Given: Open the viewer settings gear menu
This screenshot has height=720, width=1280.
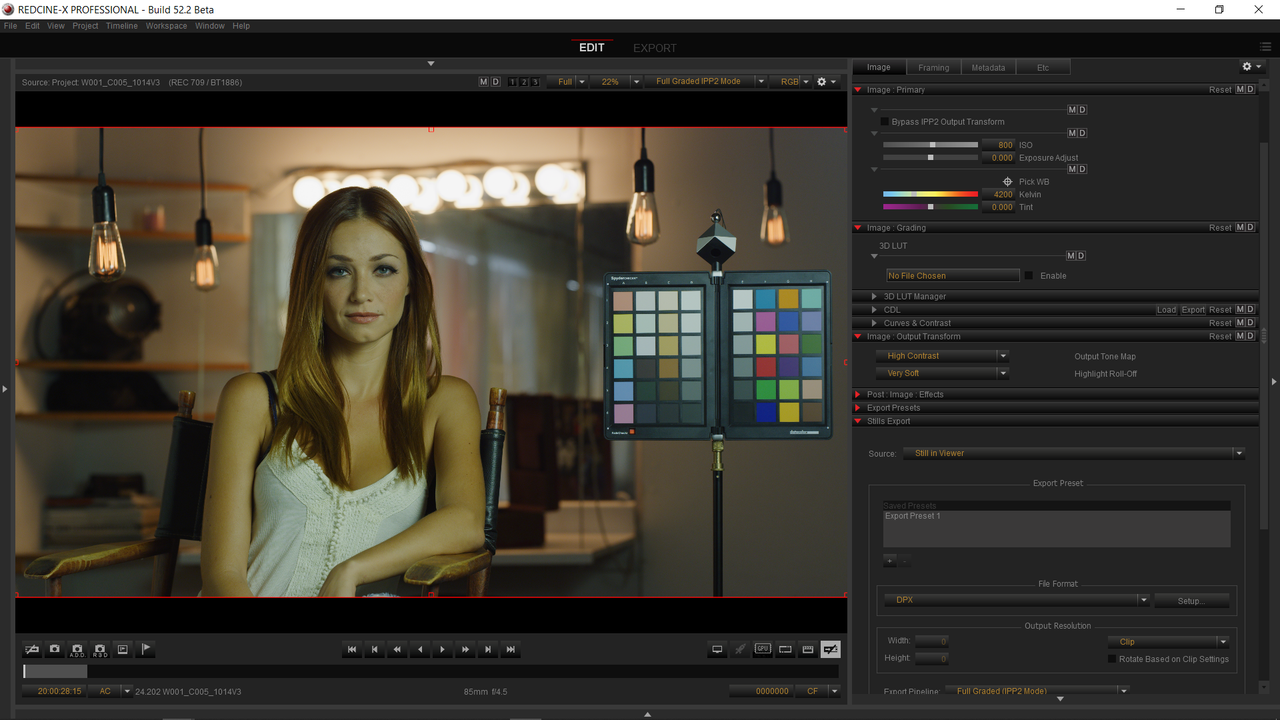Looking at the screenshot, I should coord(826,82).
